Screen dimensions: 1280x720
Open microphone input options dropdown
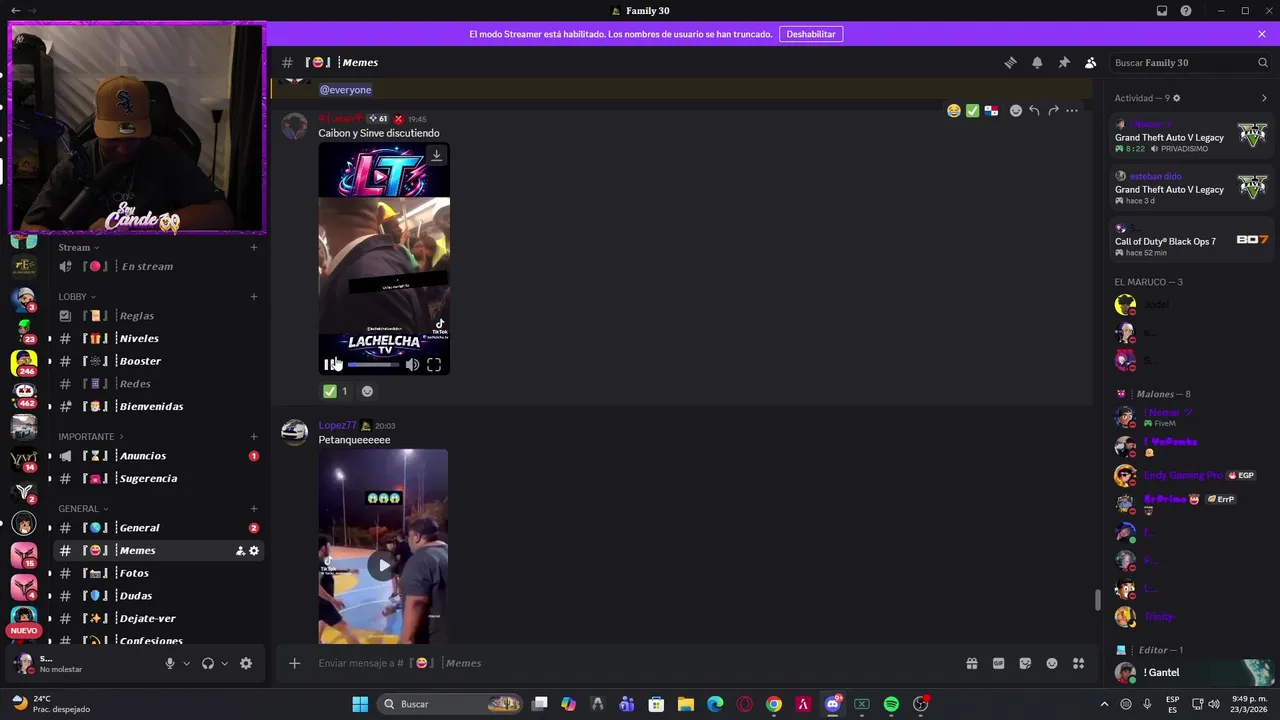point(186,663)
